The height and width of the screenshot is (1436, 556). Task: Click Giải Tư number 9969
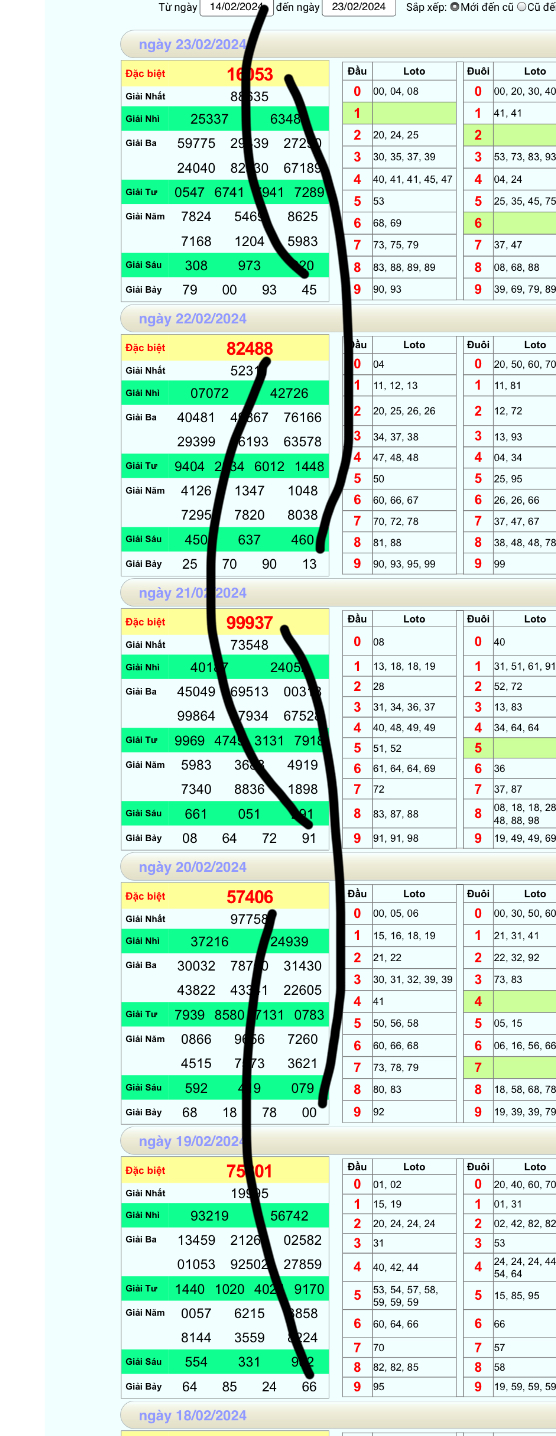pos(189,740)
